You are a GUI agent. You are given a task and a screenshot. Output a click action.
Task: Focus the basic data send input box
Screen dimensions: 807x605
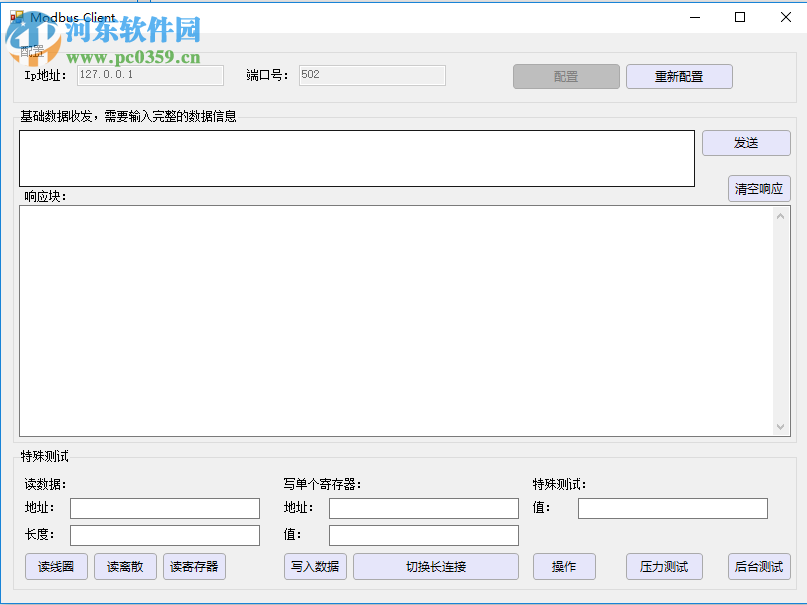(x=355, y=157)
